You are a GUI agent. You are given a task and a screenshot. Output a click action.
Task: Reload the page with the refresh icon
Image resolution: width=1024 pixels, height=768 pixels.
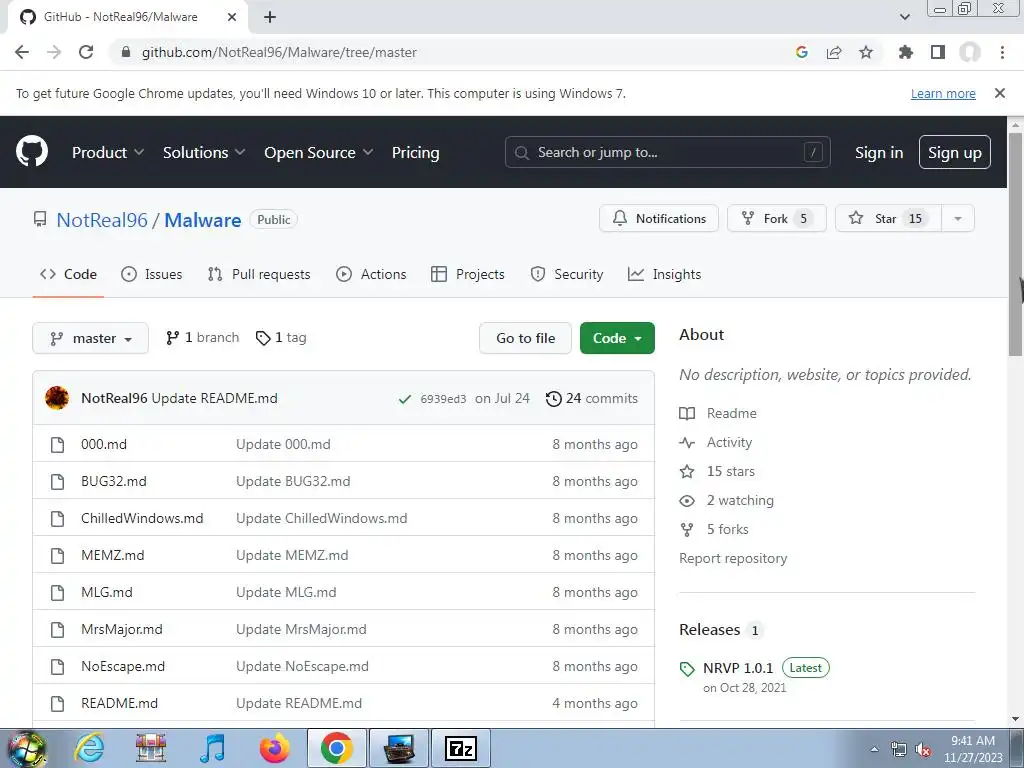pyautogui.click(x=86, y=52)
